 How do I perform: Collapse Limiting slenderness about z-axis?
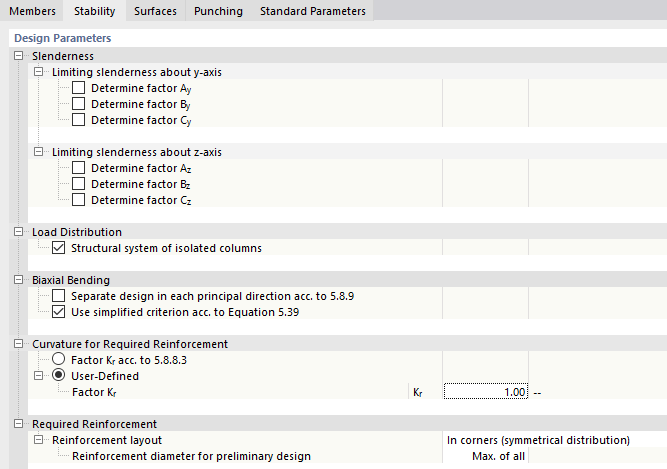(39, 152)
